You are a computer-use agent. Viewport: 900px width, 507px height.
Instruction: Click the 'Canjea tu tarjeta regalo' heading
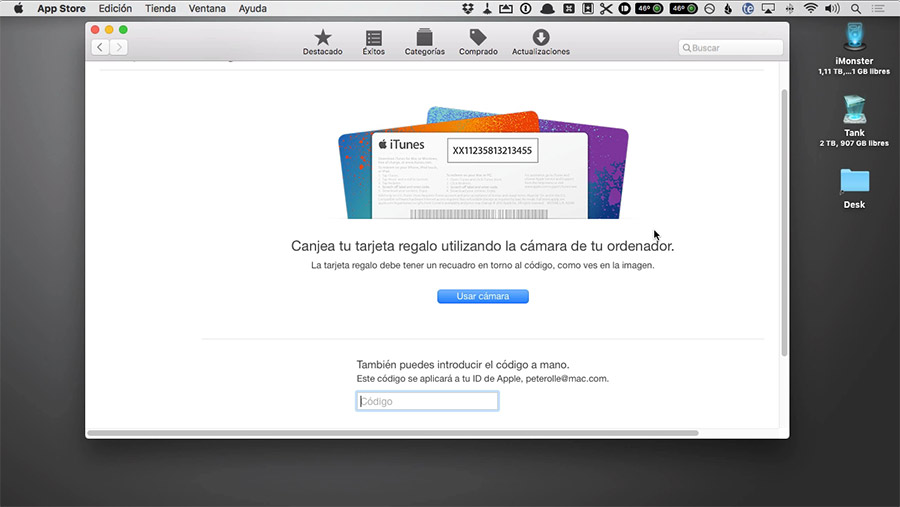pos(483,246)
